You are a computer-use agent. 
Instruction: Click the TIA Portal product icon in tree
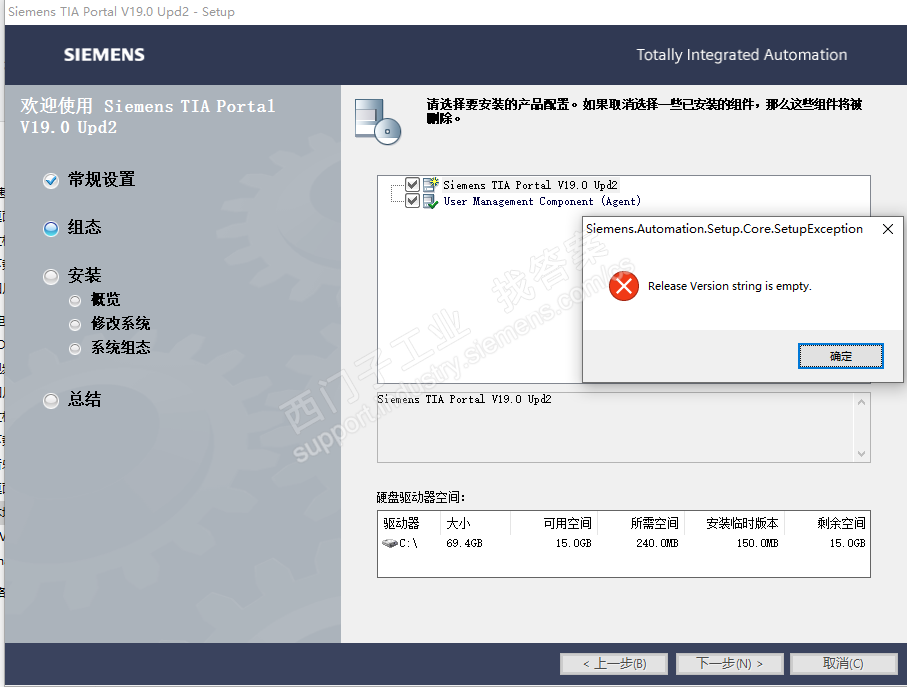[x=431, y=184]
